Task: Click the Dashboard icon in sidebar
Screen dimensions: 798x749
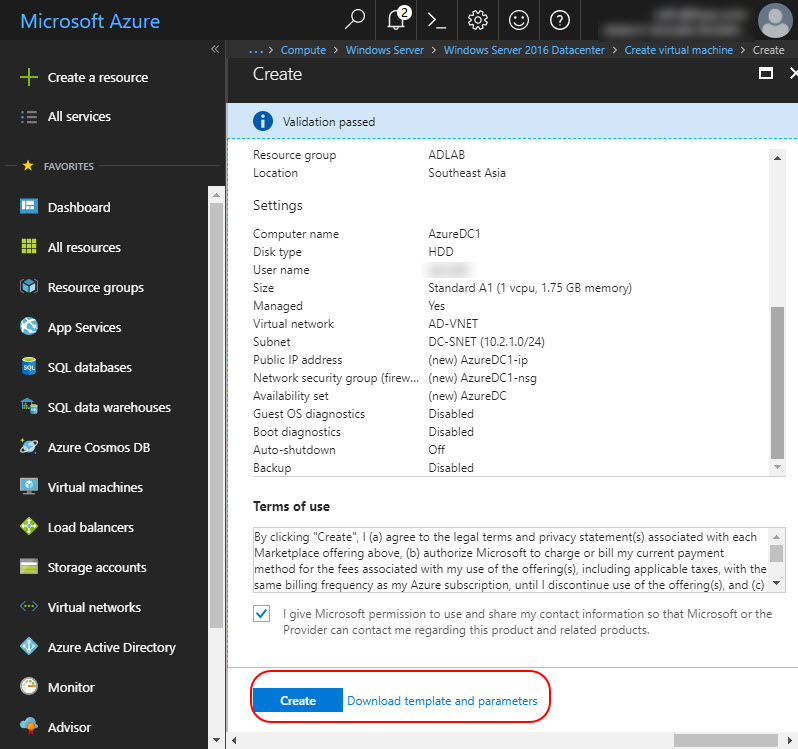Action: pyautogui.click(x=29, y=207)
